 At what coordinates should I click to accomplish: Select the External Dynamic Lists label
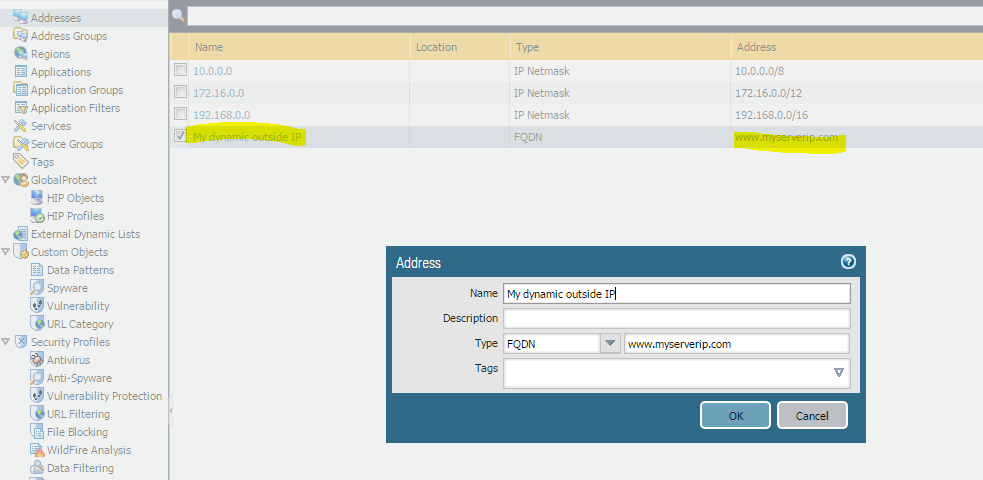tap(85, 234)
